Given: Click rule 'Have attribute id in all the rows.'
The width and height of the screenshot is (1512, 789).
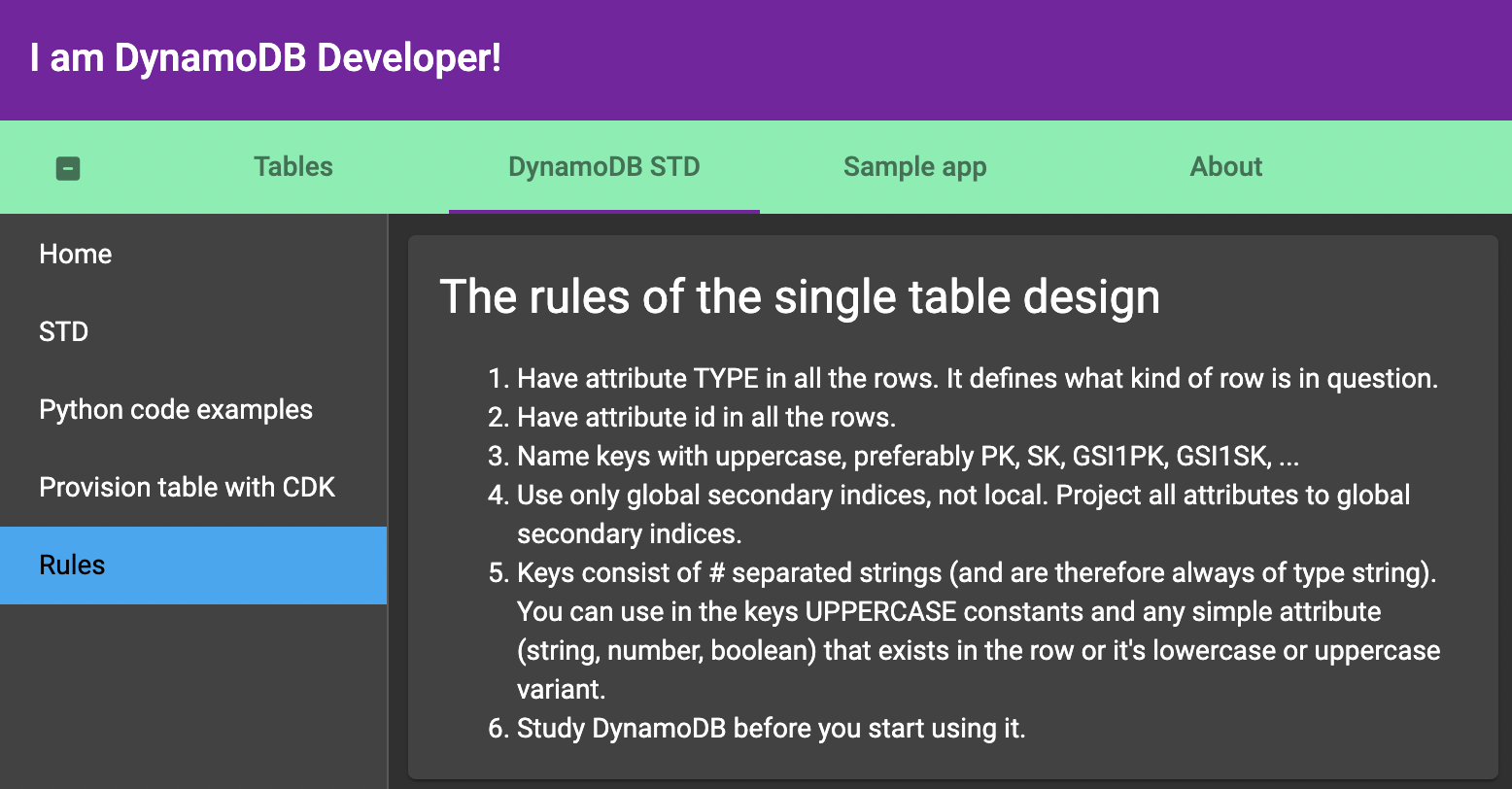Looking at the screenshot, I should (x=706, y=418).
